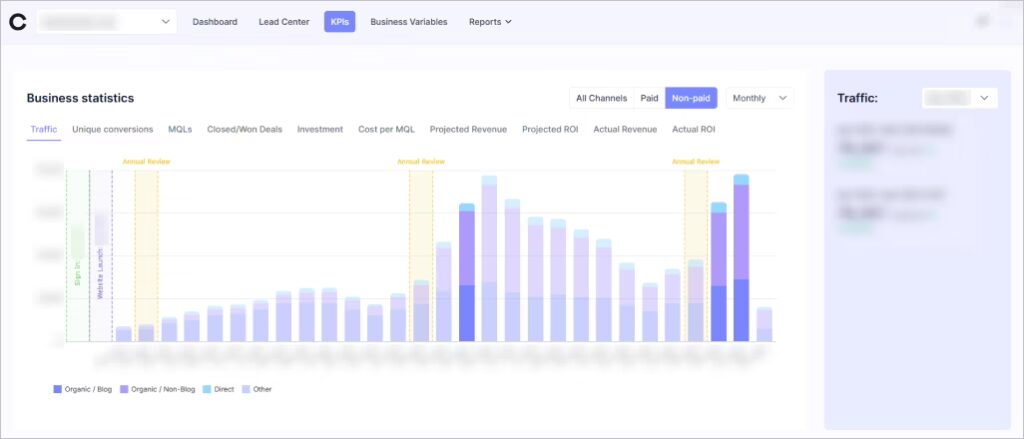The image size is (1024, 439).
Task: Open the Business Variables page
Action: (x=409, y=22)
